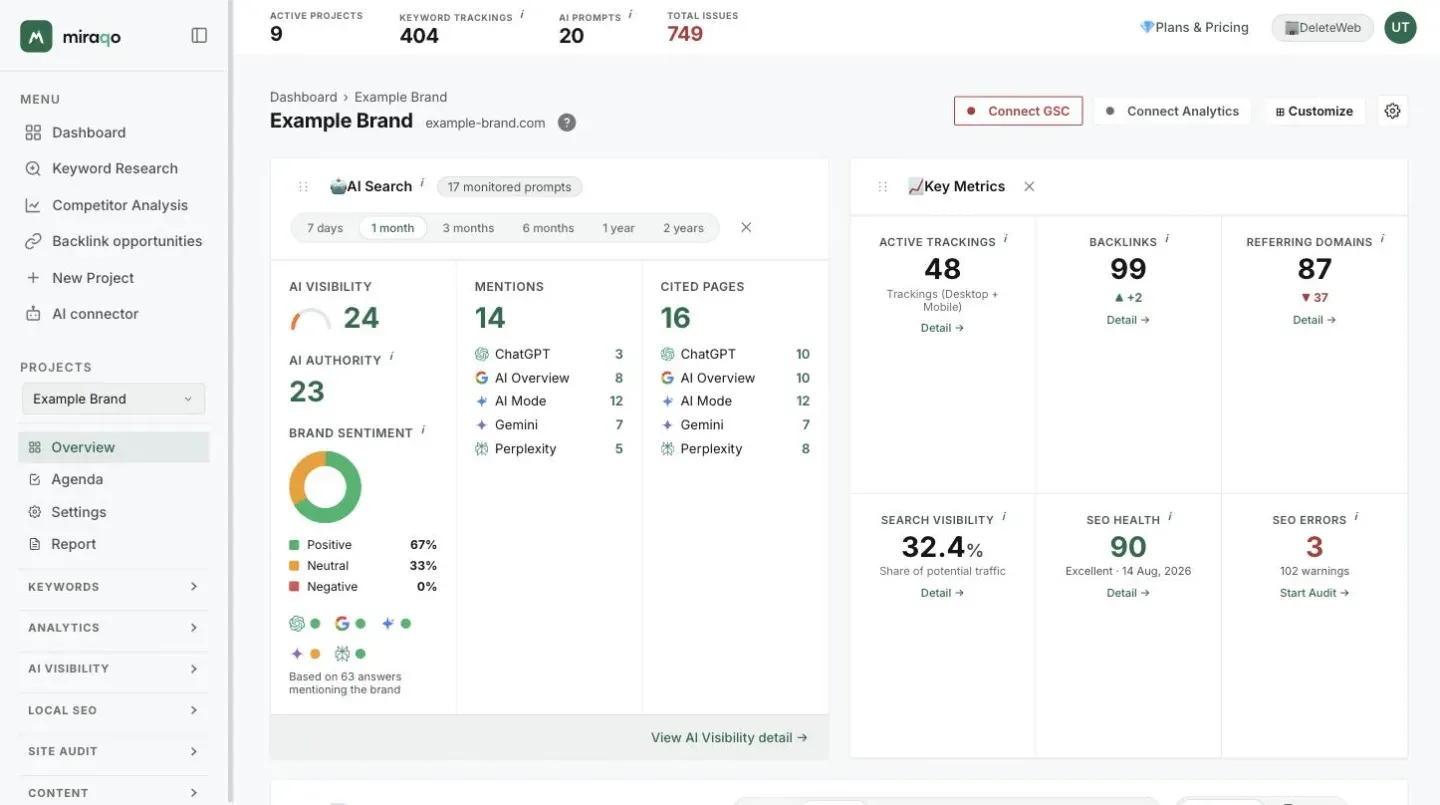
Task: Click the SEO Errors info icon
Action: [x=1356, y=517]
